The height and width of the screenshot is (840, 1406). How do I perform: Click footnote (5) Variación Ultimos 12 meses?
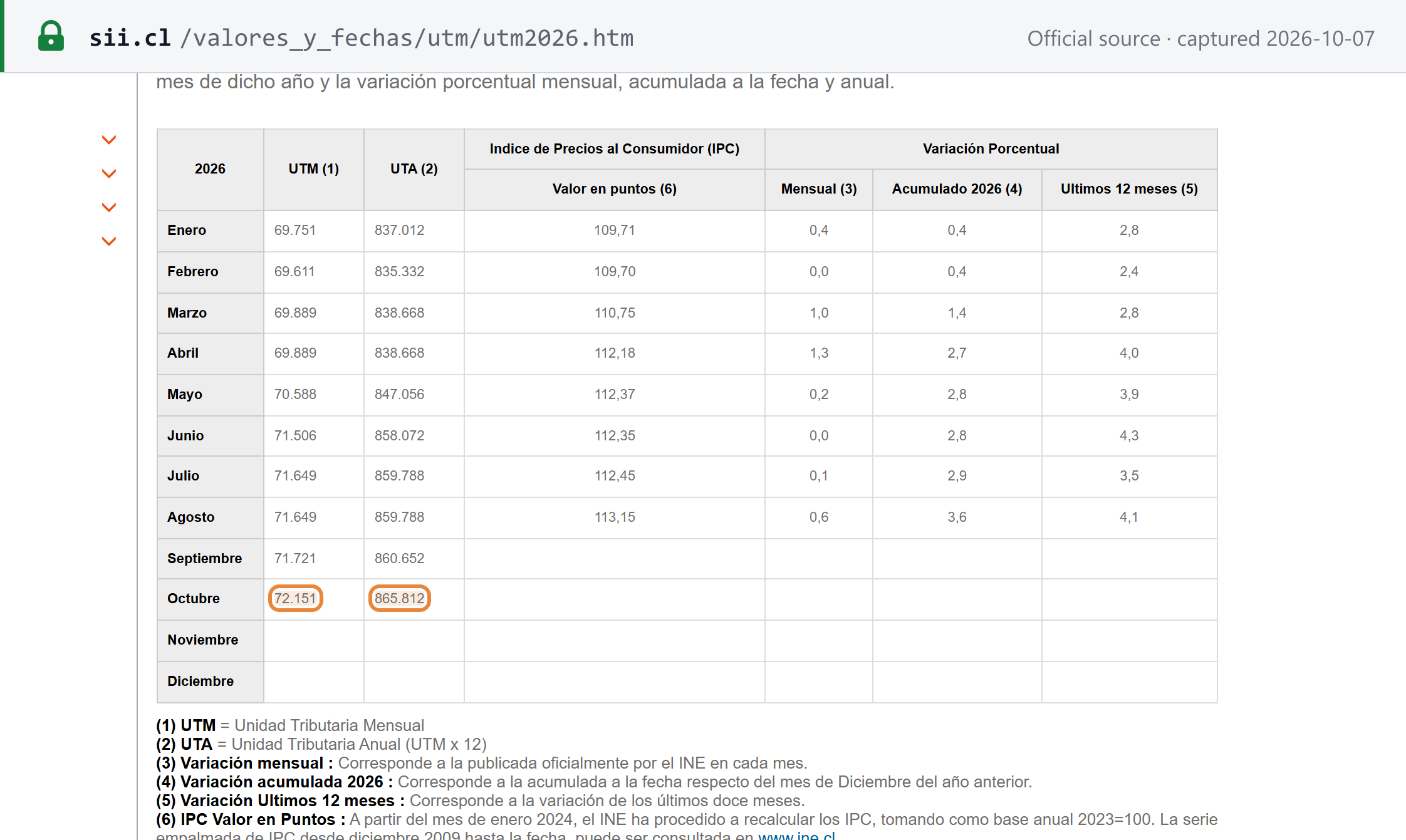(481, 801)
